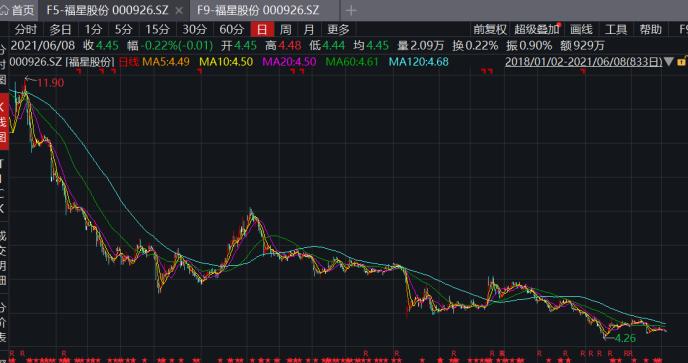Open the 分价表 sidebar tab
The width and height of the screenshot is (688, 363).
[x=4, y=323]
